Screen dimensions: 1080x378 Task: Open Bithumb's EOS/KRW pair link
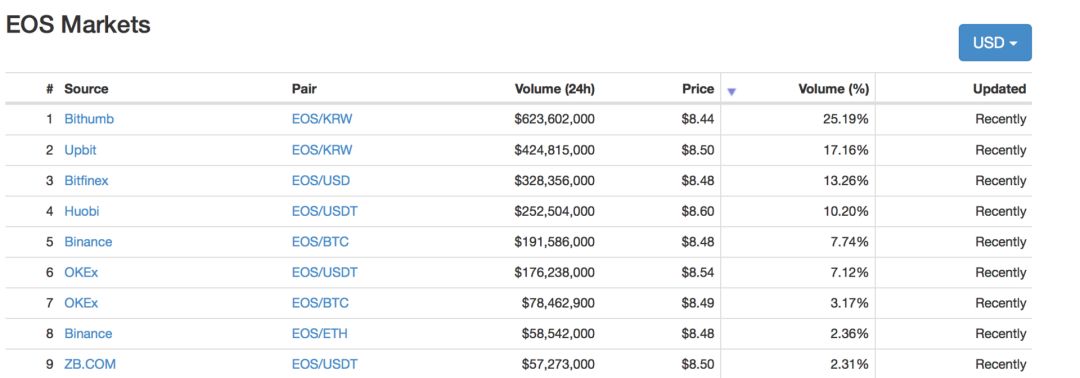coord(322,119)
